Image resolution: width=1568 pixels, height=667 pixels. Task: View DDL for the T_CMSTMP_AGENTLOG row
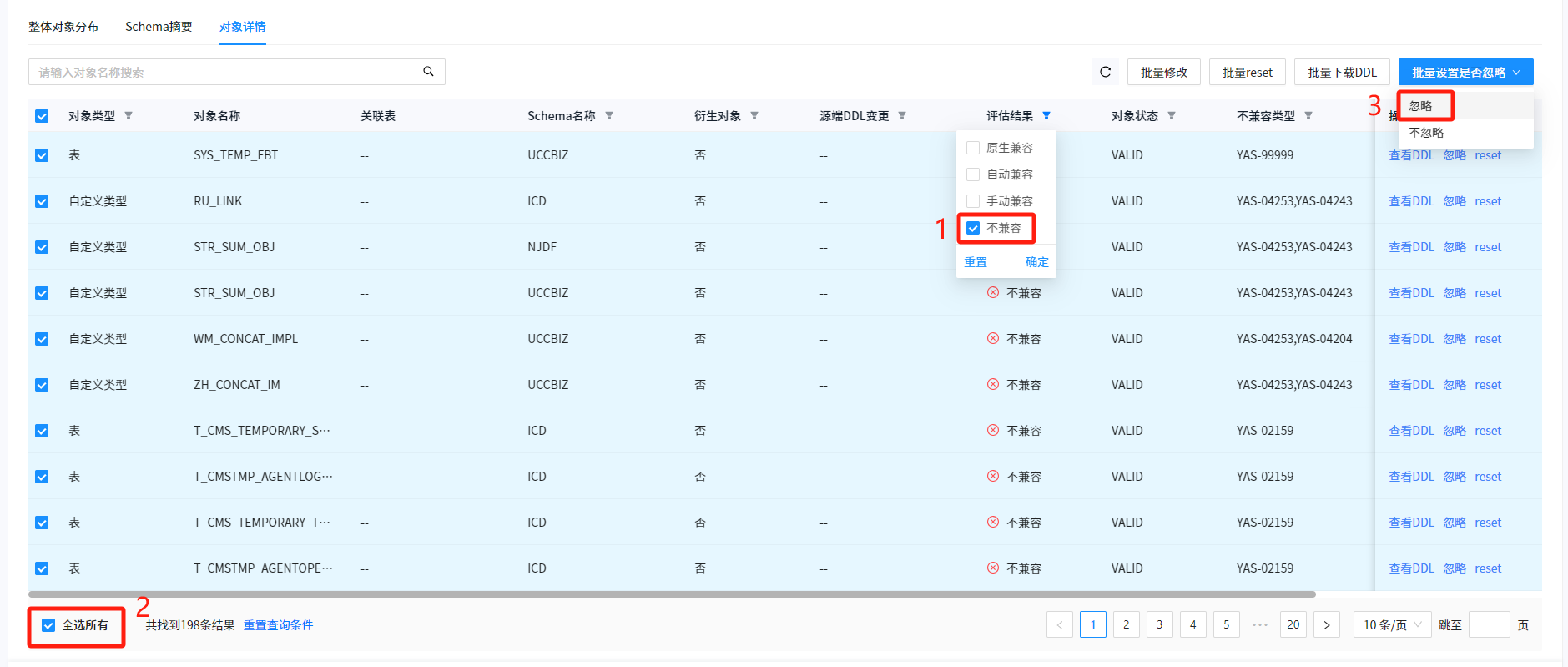pyautogui.click(x=1411, y=477)
